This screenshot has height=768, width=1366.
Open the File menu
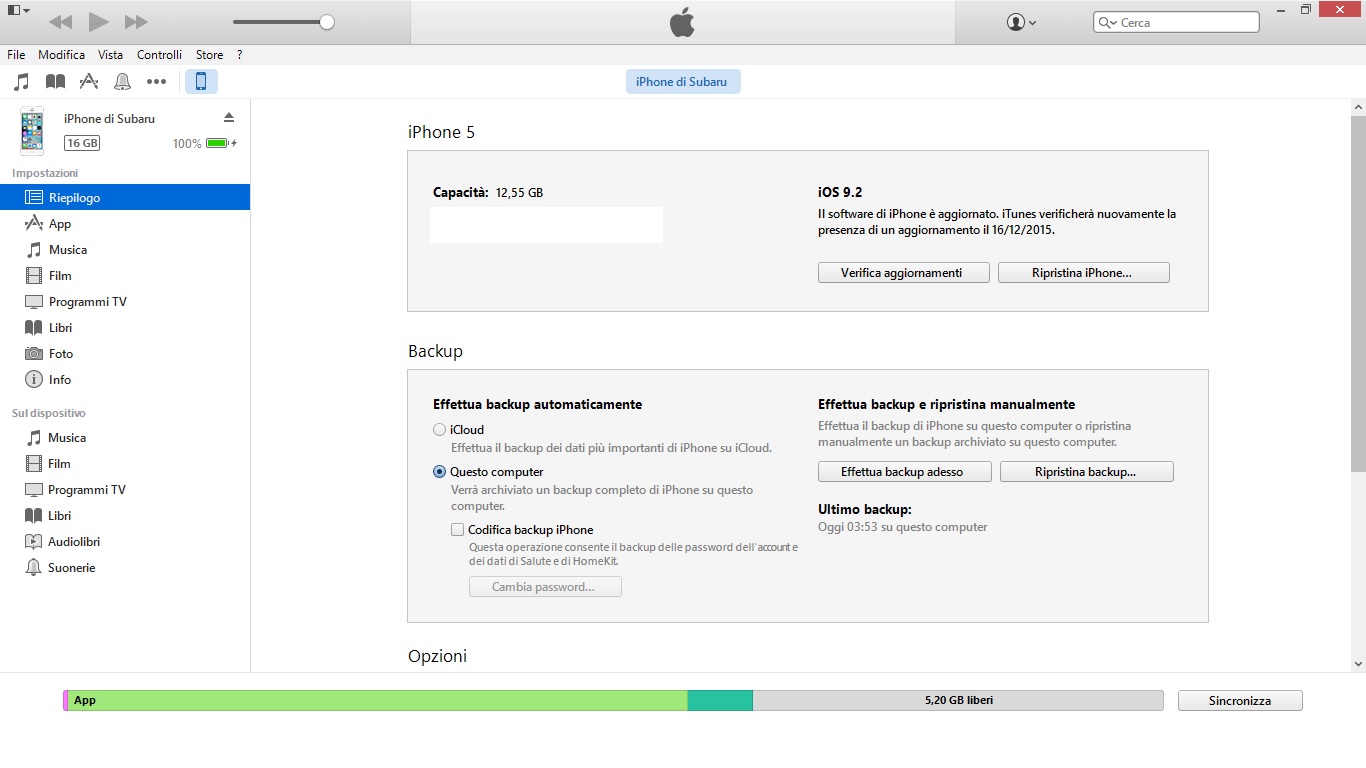[x=16, y=55]
